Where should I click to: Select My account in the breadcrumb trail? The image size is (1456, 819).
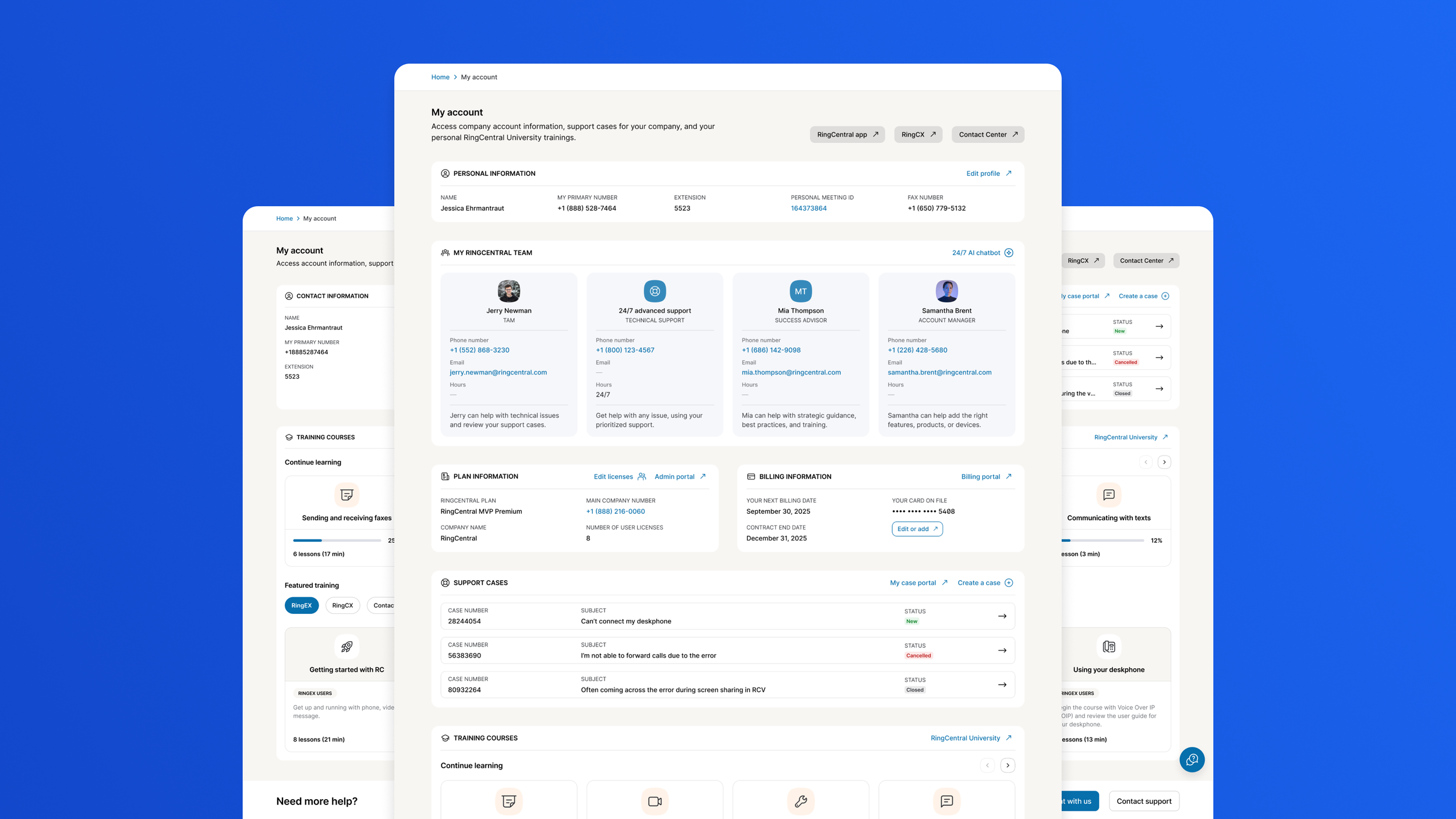pos(478,77)
